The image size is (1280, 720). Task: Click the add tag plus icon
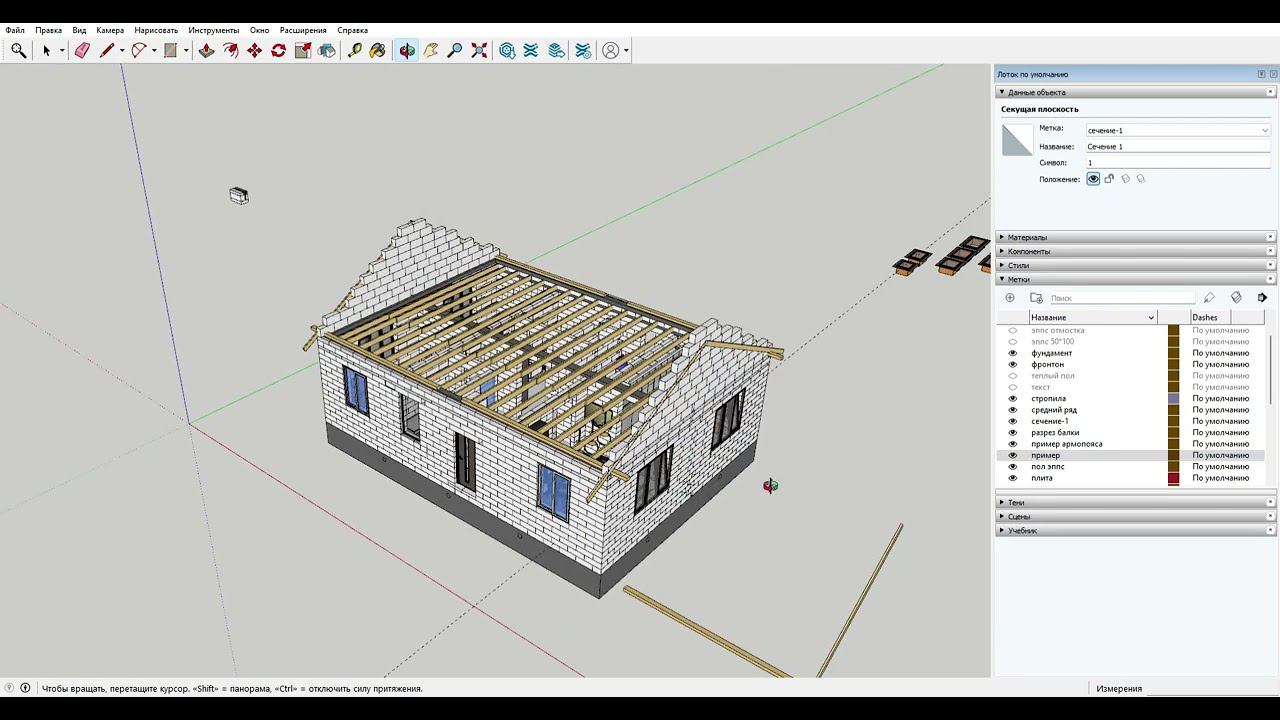click(1010, 298)
